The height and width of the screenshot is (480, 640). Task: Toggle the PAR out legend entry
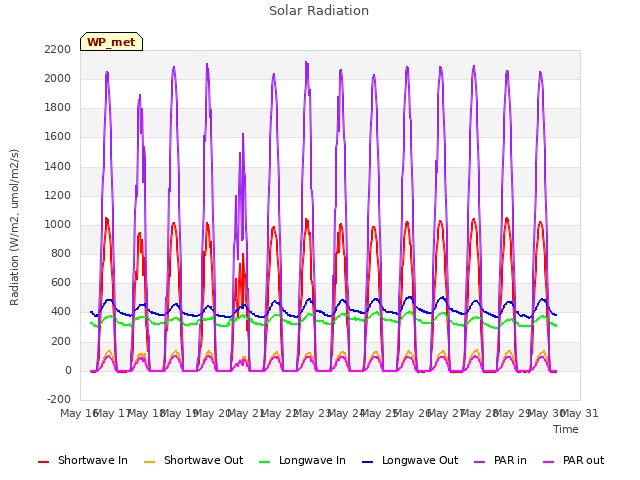click(573, 460)
